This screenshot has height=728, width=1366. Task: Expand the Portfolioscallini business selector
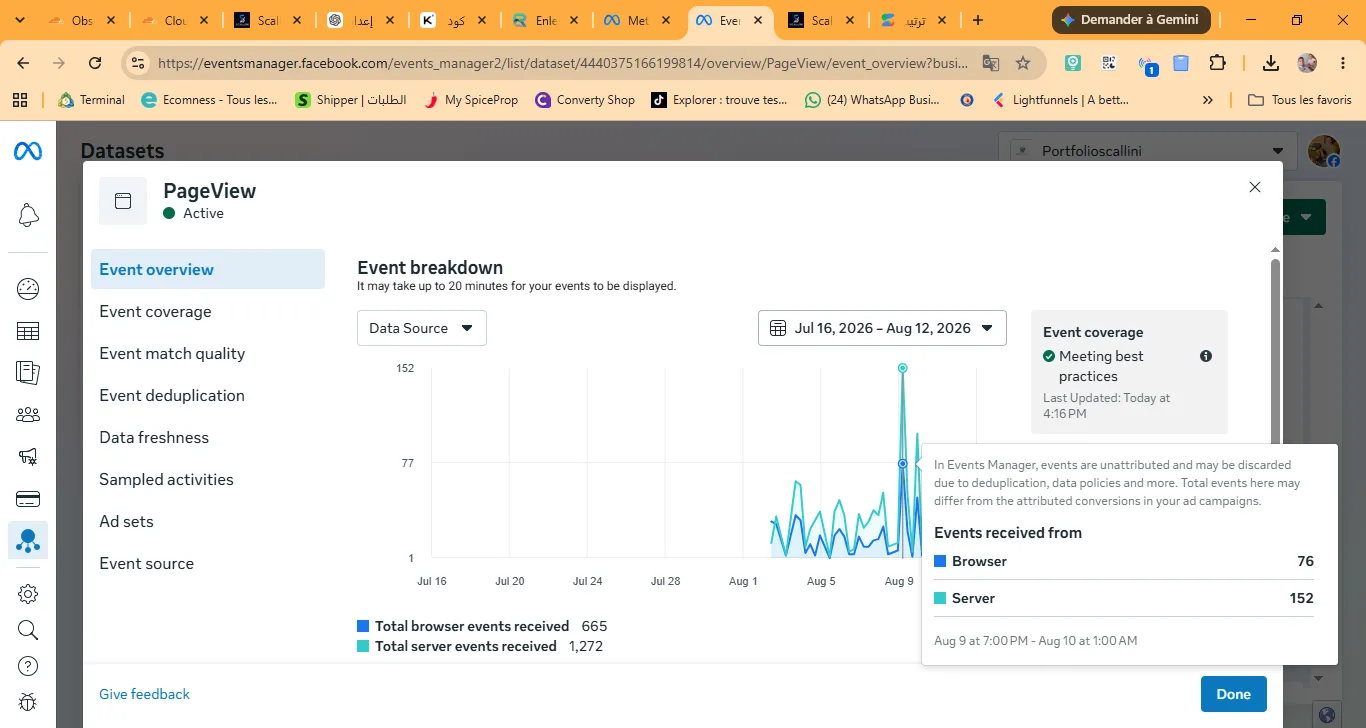(1147, 151)
